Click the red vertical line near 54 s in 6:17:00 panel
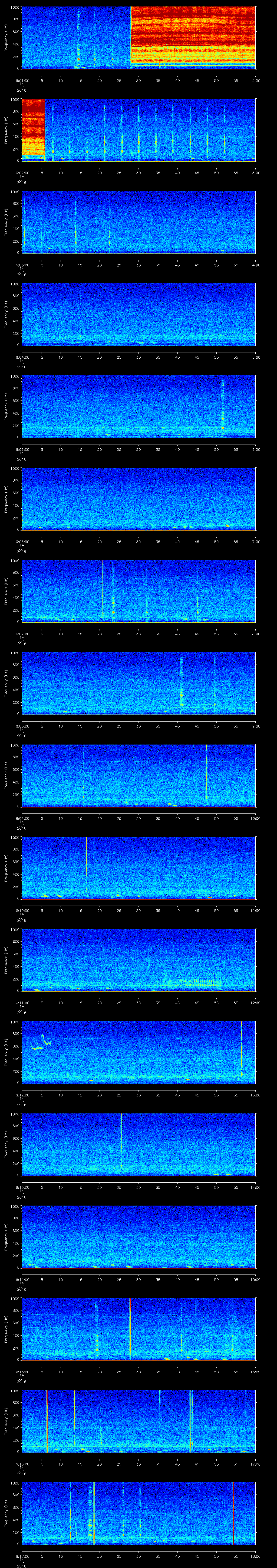The height and width of the screenshot is (1568, 277). [233, 1513]
